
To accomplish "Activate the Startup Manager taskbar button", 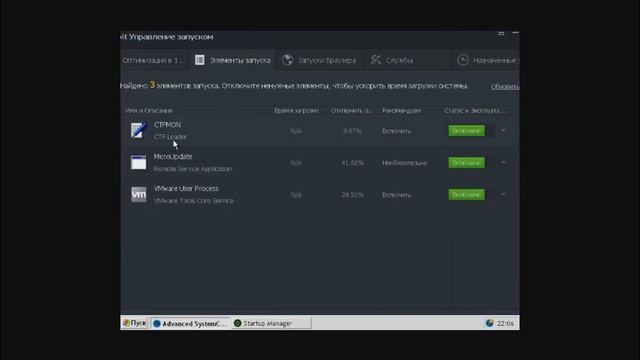I will (271, 323).
